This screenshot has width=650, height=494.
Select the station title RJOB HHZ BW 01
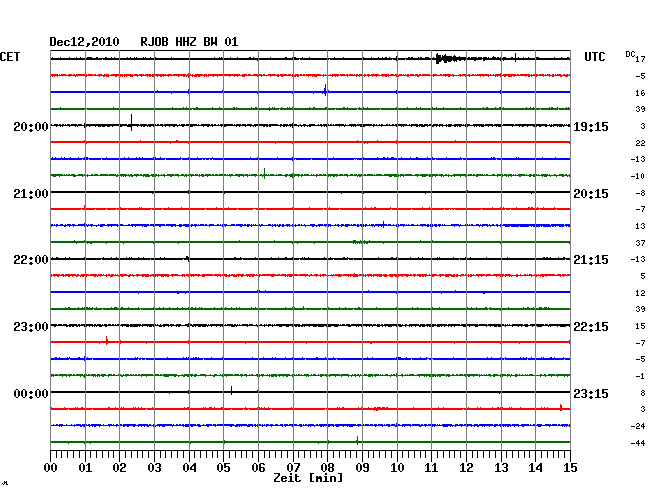[x=189, y=42]
